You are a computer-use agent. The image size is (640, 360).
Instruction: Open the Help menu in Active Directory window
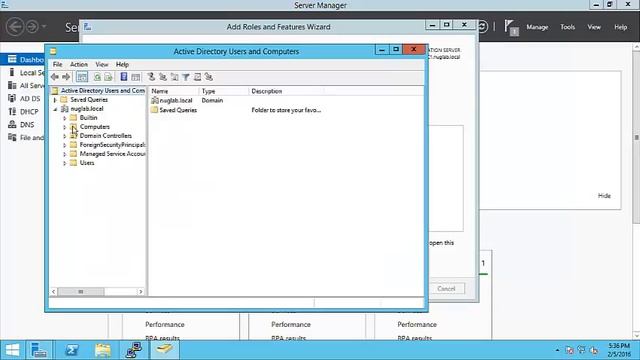(x=122, y=64)
